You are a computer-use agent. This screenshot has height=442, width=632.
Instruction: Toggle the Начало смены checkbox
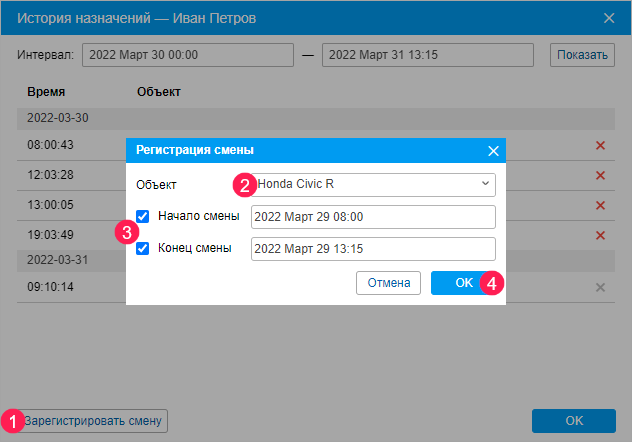pyautogui.click(x=143, y=216)
